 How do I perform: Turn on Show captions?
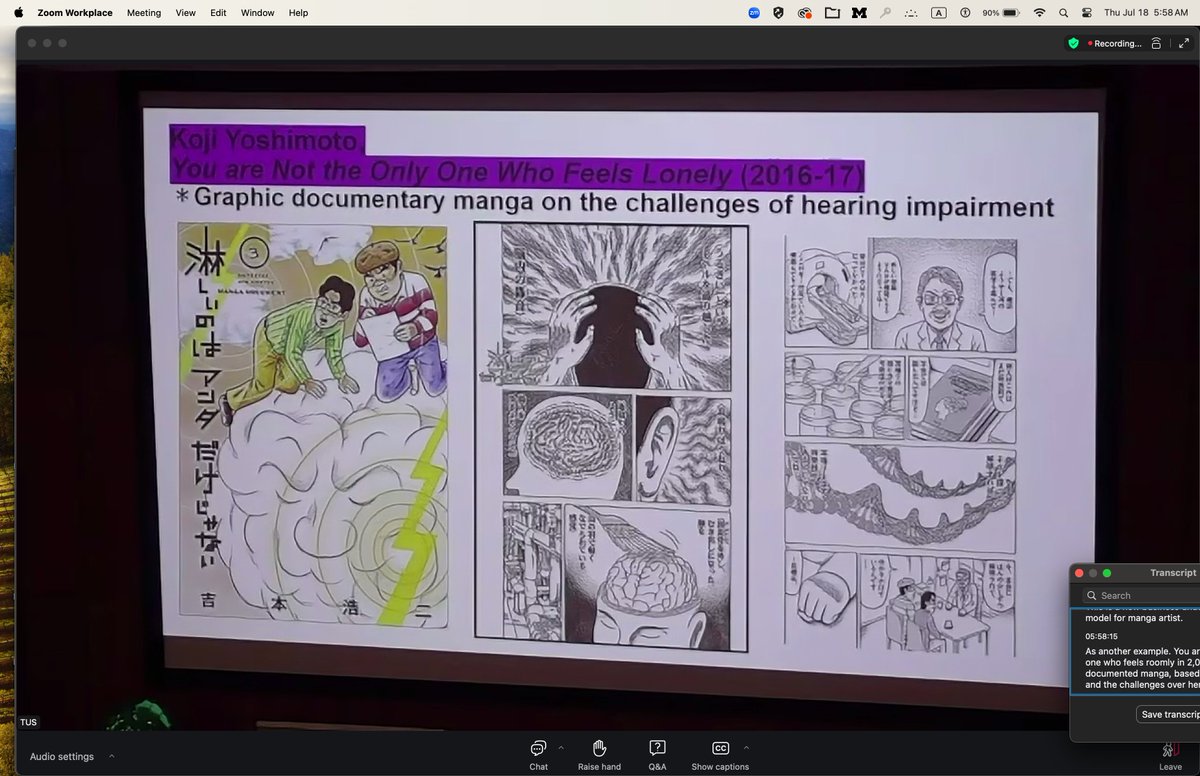point(720,754)
